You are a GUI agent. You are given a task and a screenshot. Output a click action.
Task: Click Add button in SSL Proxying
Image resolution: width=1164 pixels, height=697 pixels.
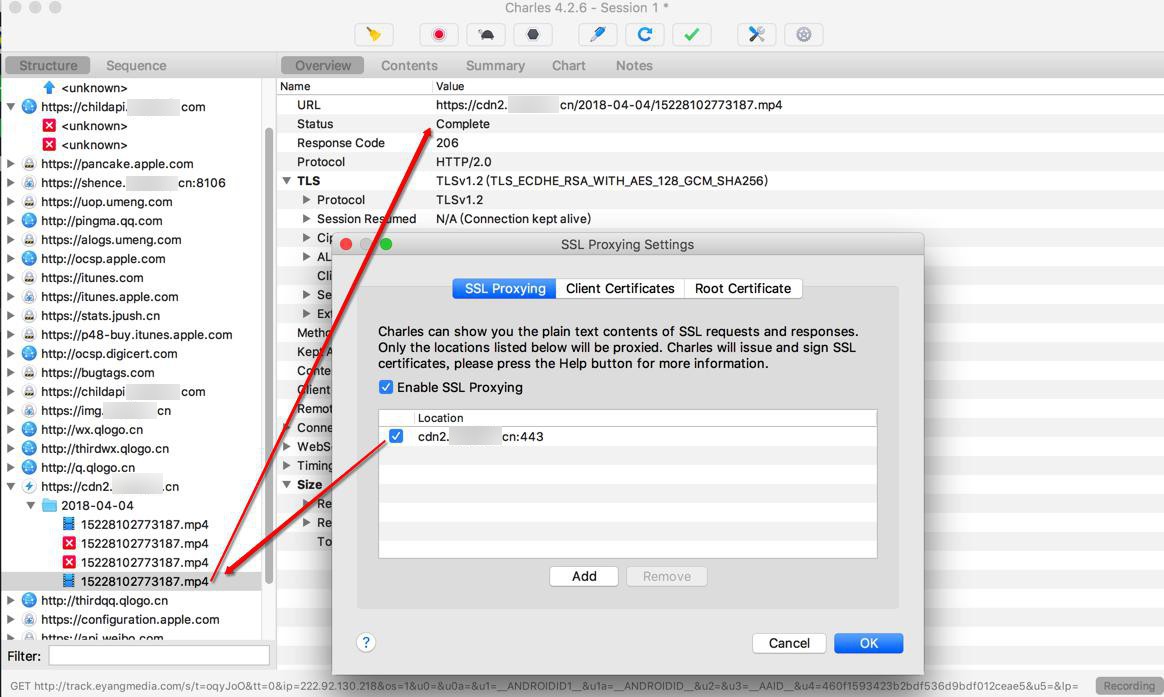pos(584,577)
